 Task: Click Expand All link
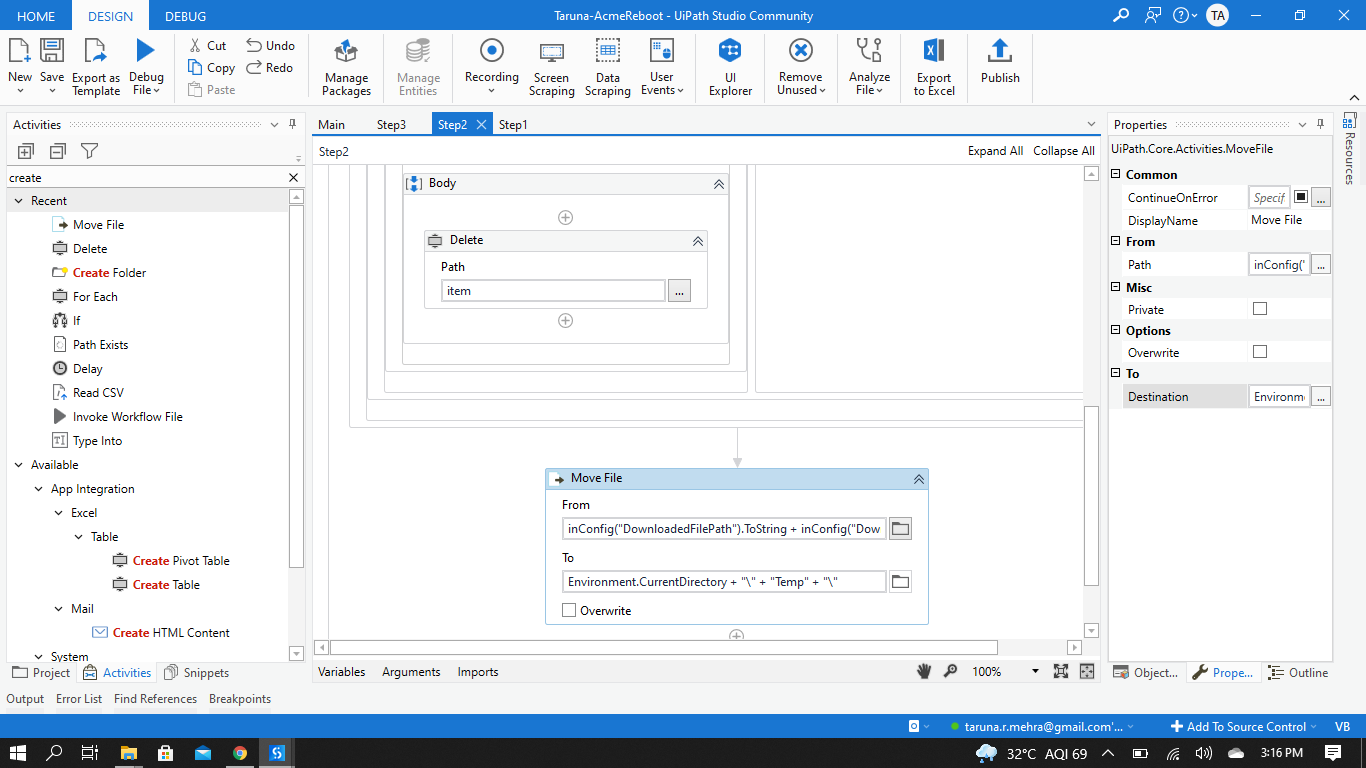(995, 151)
